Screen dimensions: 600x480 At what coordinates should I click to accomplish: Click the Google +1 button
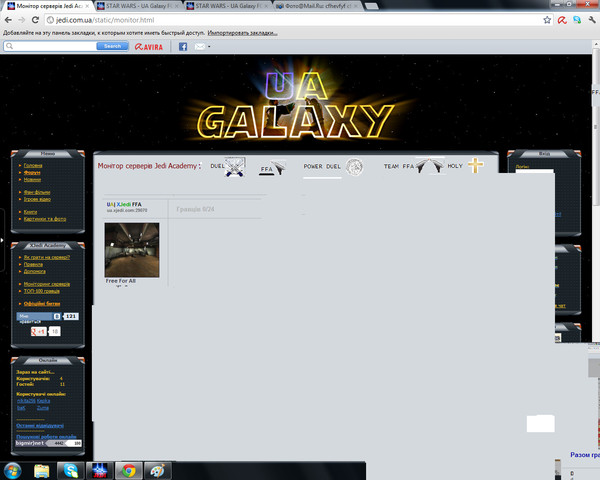39,331
